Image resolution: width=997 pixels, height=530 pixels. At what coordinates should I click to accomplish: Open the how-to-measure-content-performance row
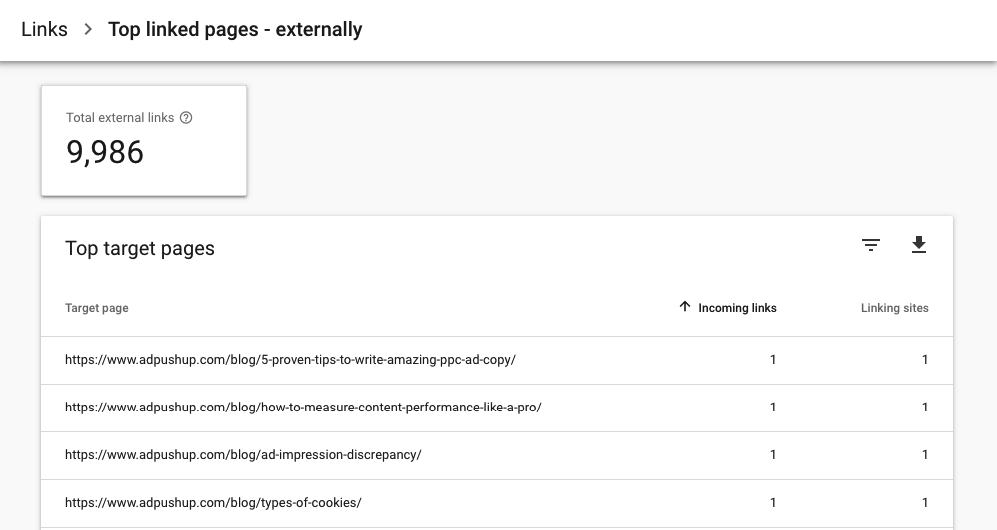click(x=303, y=407)
